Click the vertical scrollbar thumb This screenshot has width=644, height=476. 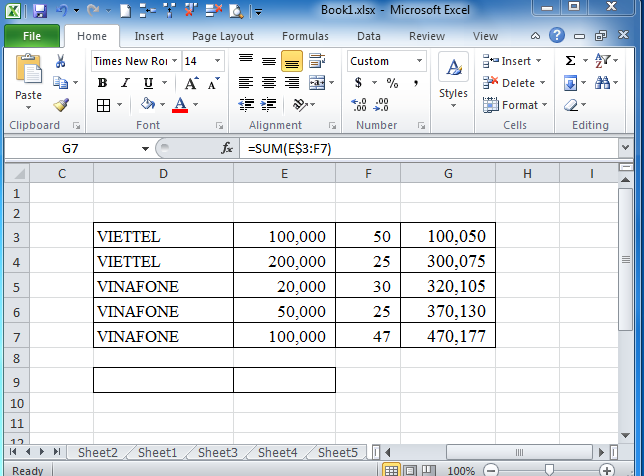pos(626,260)
